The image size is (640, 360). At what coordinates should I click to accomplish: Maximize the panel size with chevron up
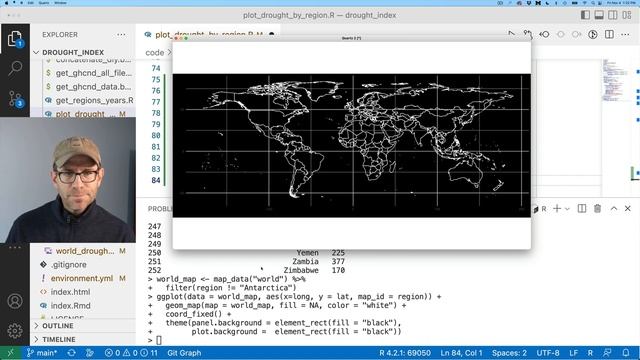click(614, 209)
